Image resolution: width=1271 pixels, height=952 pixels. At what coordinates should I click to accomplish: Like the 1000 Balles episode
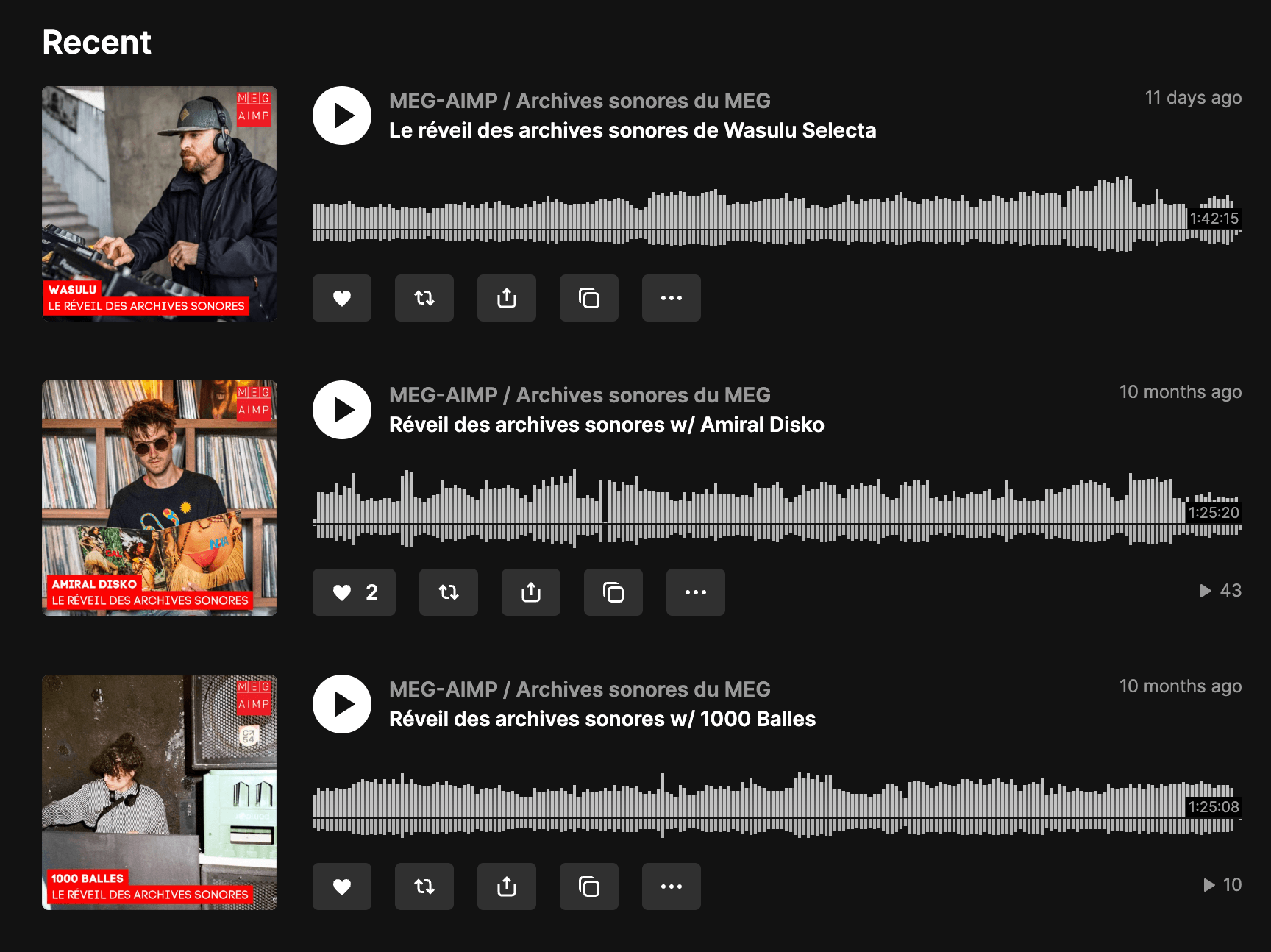tap(341, 887)
